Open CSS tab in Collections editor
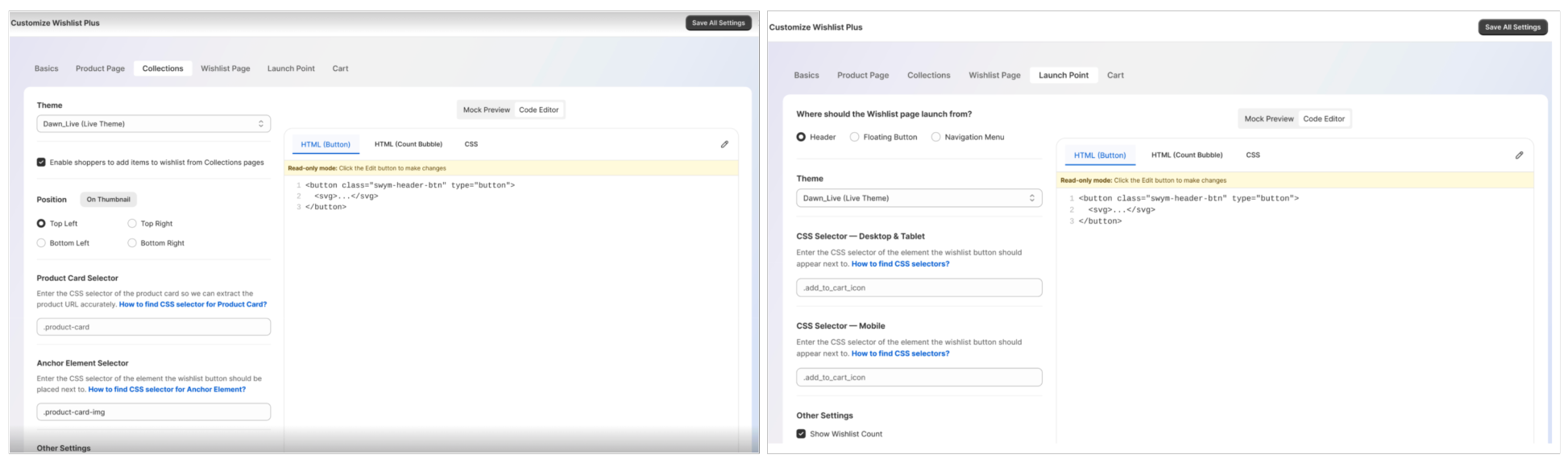Screen dimensions: 1568x467 coord(471,144)
